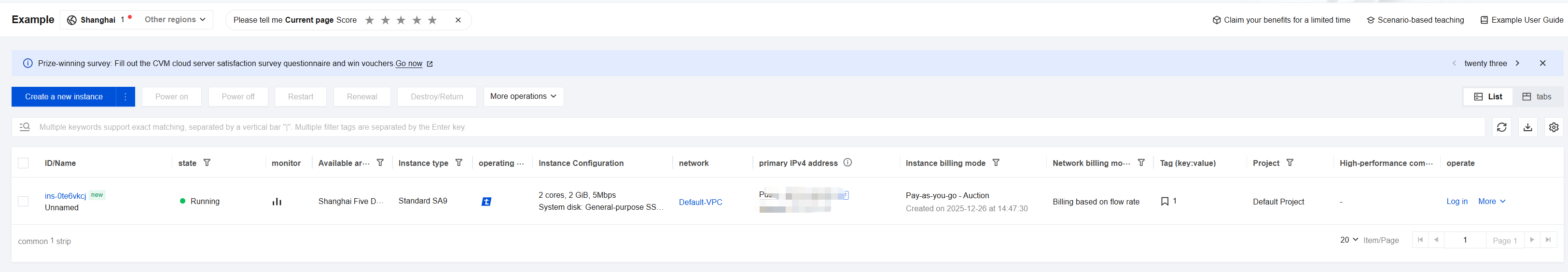Toggle the select-all checkbox in the header
Viewport: 1568px width, 272px height.
[23, 163]
